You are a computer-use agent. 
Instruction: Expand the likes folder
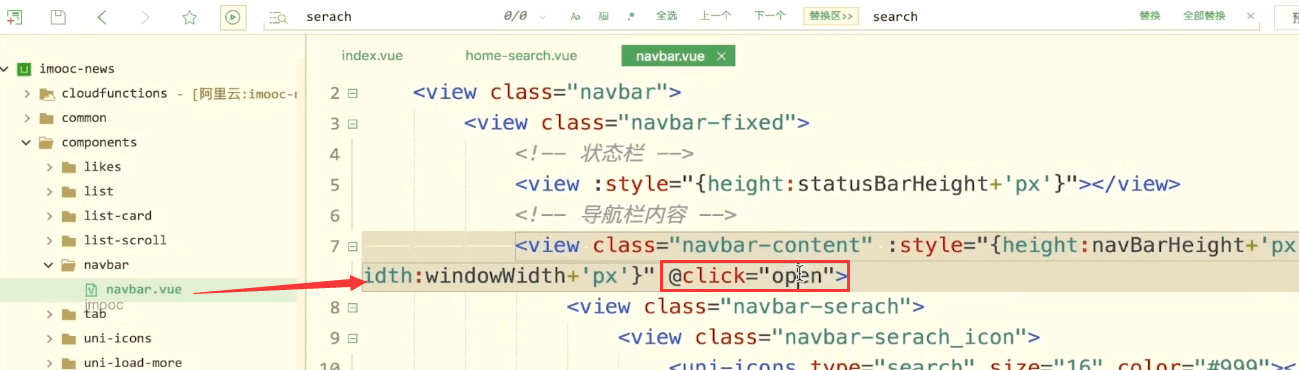[x=49, y=167]
